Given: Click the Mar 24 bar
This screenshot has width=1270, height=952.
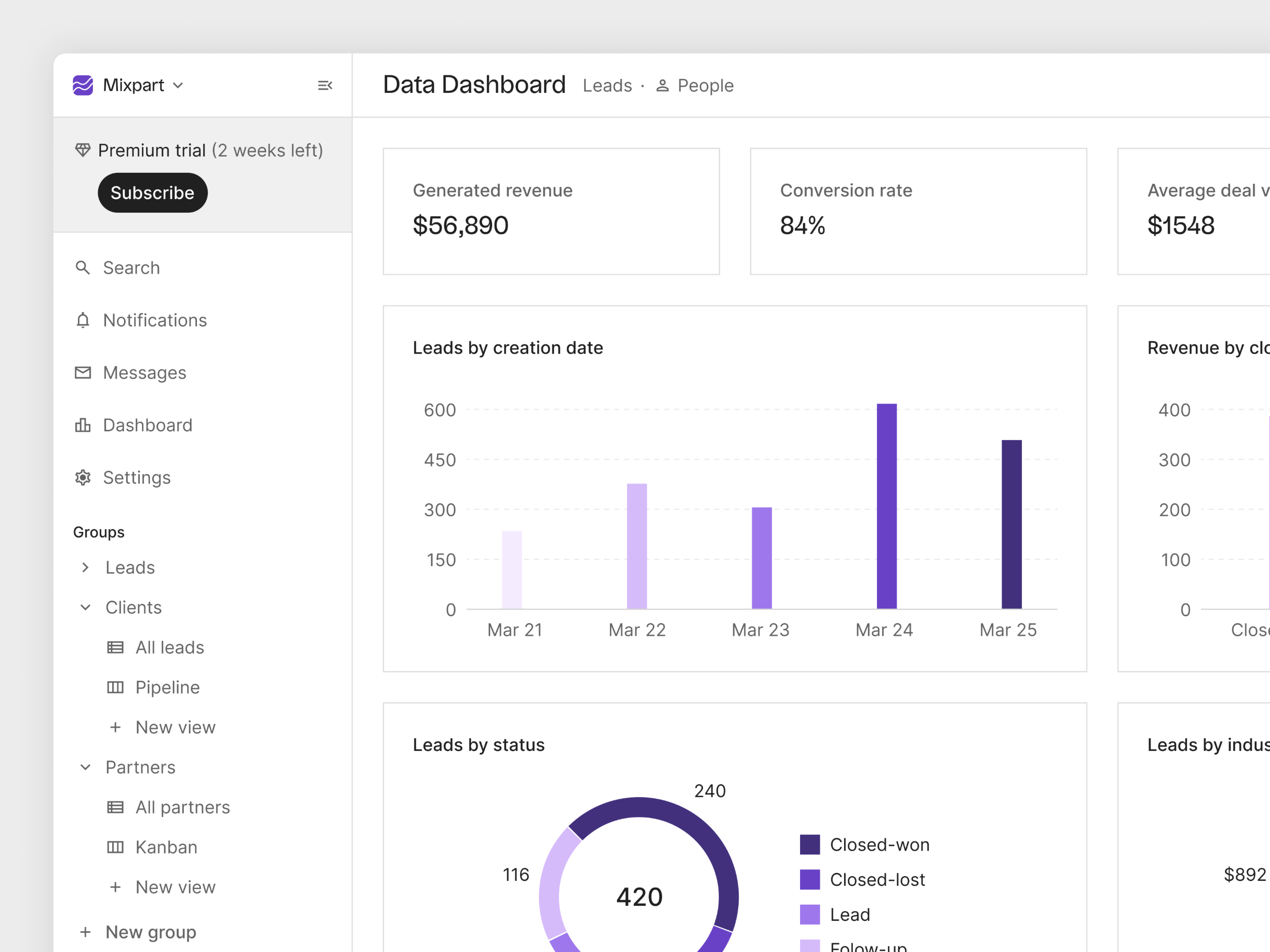Looking at the screenshot, I should click(886, 506).
